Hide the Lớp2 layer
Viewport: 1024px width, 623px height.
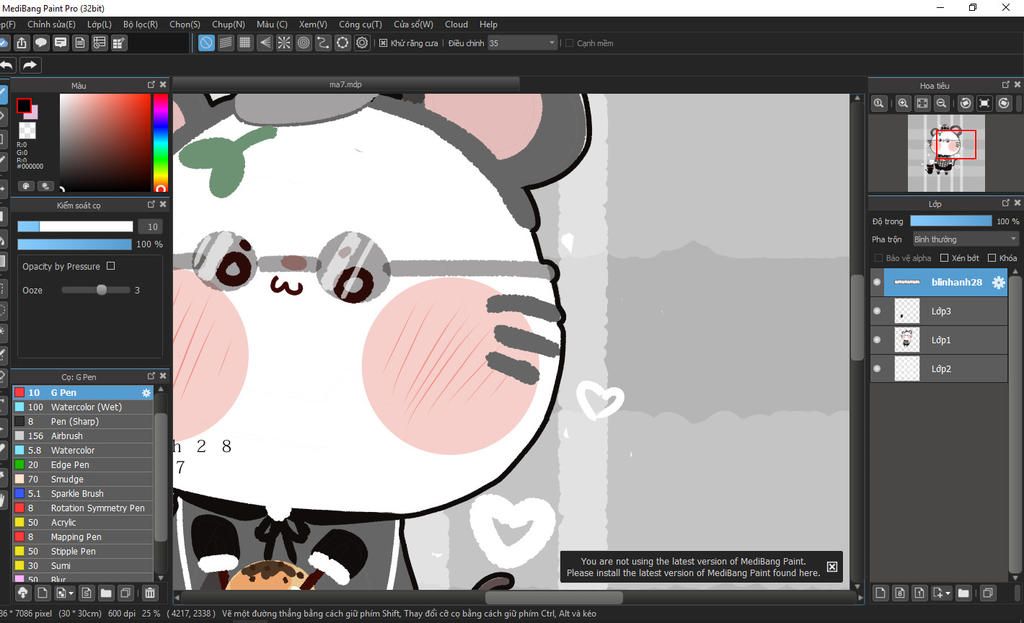pyautogui.click(x=877, y=368)
